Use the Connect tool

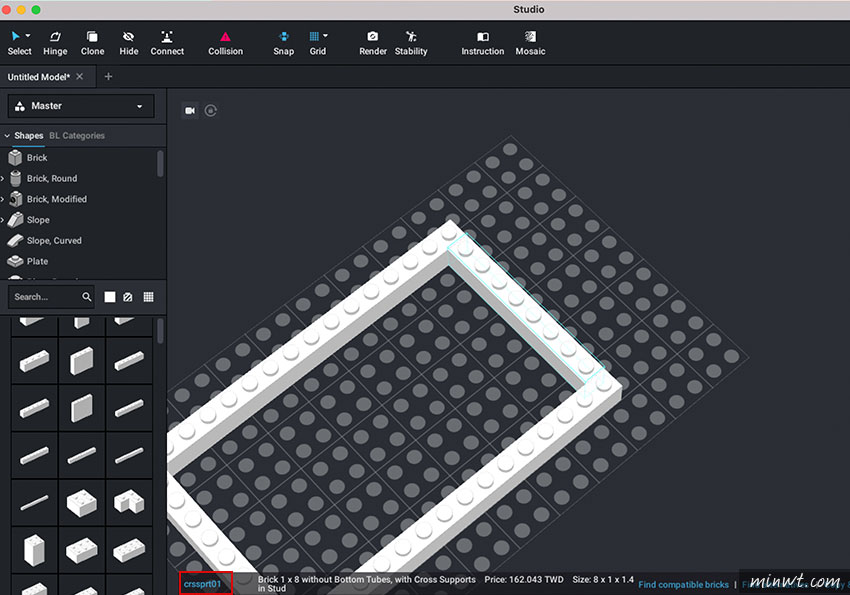tap(167, 43)
